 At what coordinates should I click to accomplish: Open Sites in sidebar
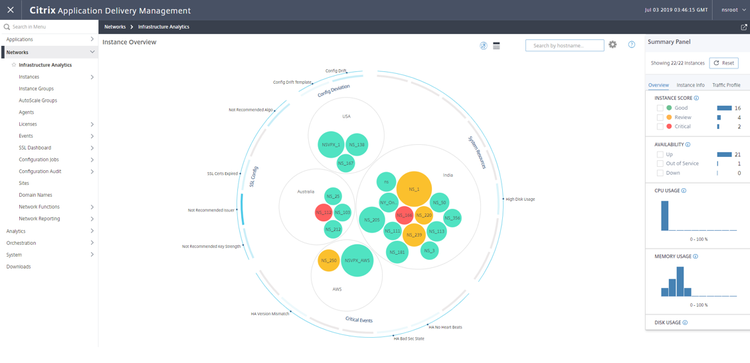pos(24,183)
